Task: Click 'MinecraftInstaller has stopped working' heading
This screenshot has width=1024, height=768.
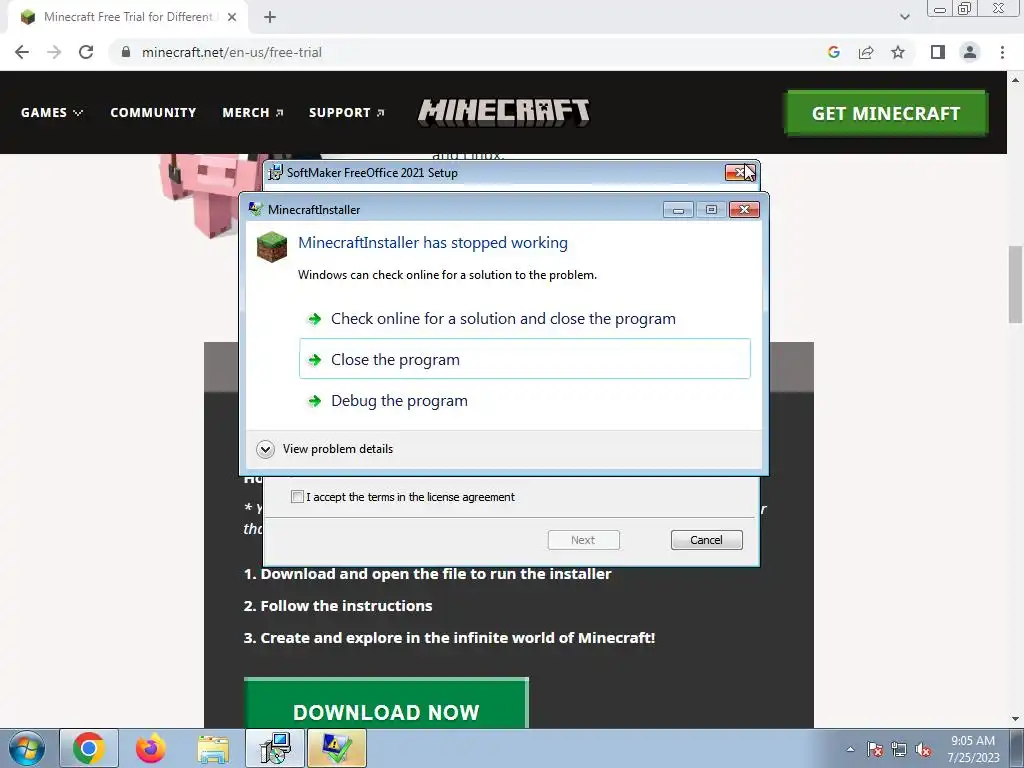Action: tap(432, 243)
